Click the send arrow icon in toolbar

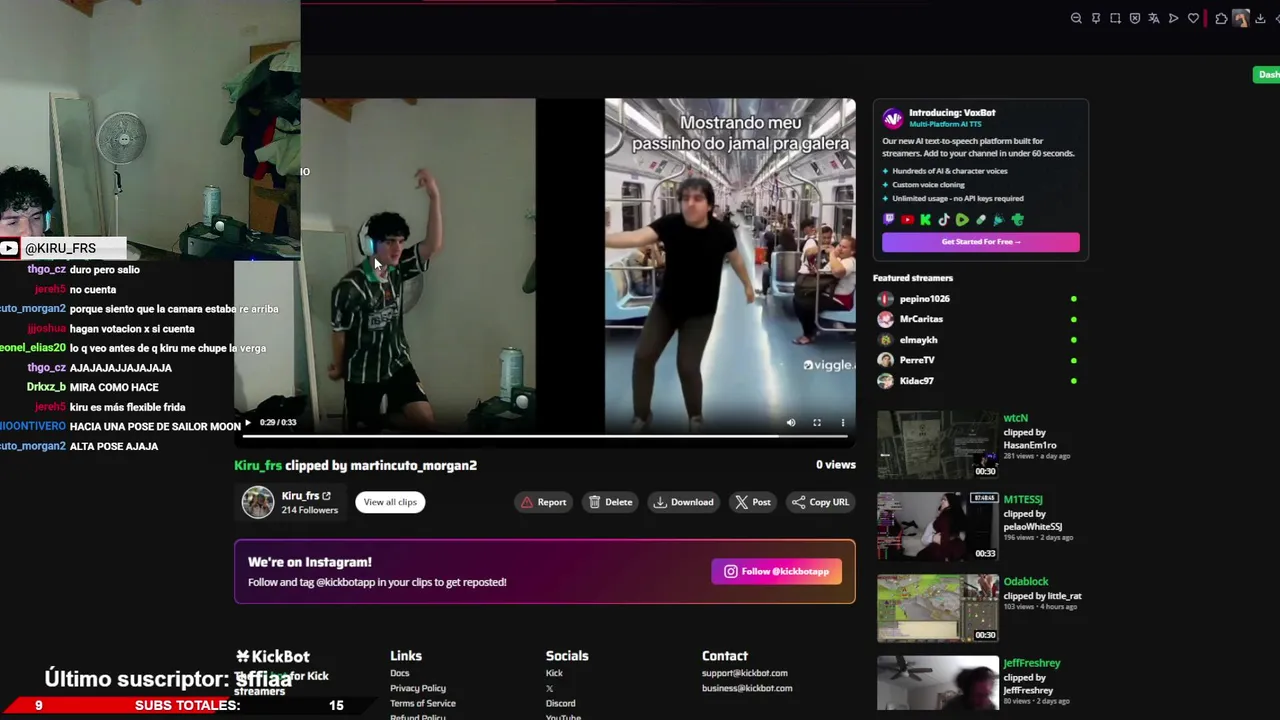pyautogui.click(x=1174, y=18)
